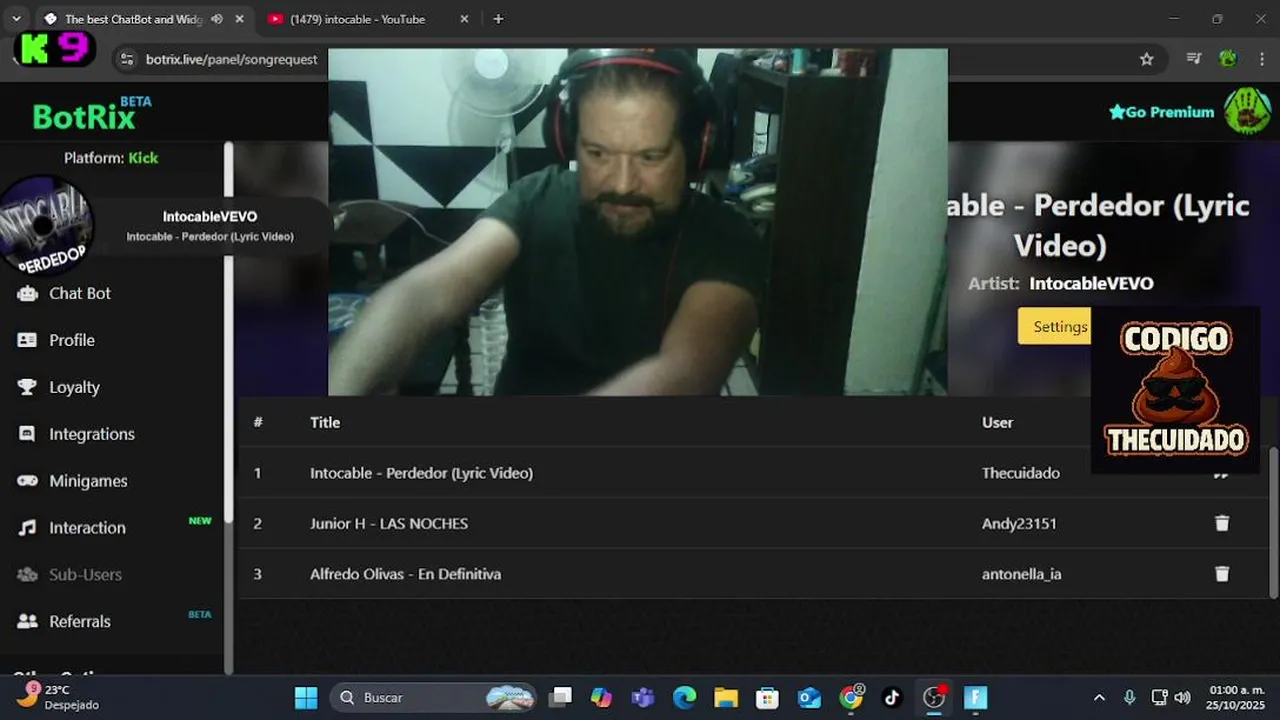
Task: Select Junior H - LAS NOCHES title
Action: (389, 523)
